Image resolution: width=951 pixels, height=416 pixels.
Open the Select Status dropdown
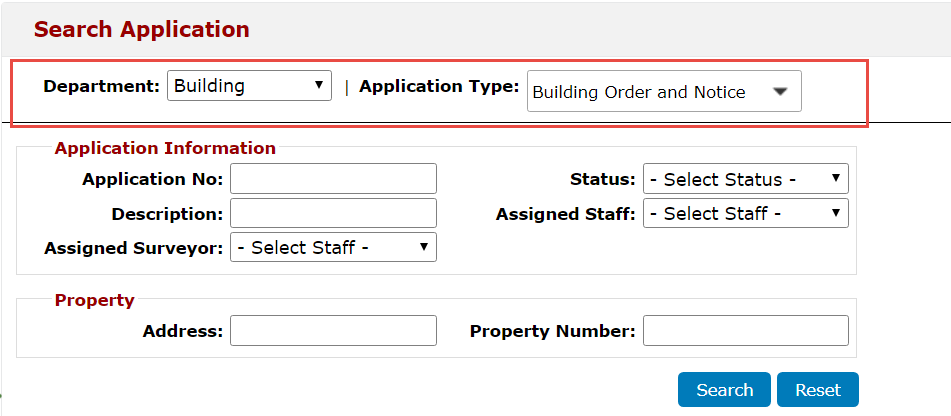[x=745, y=180]
